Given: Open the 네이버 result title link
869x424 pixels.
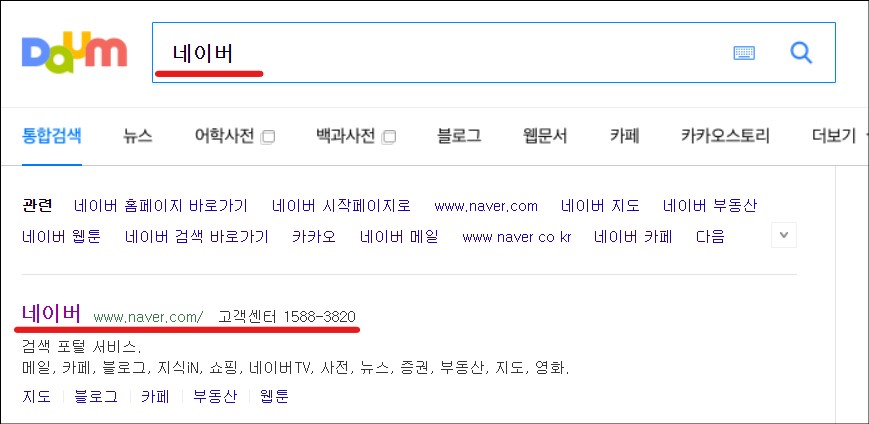Looking at the screenshot, I should pos(52,313).
